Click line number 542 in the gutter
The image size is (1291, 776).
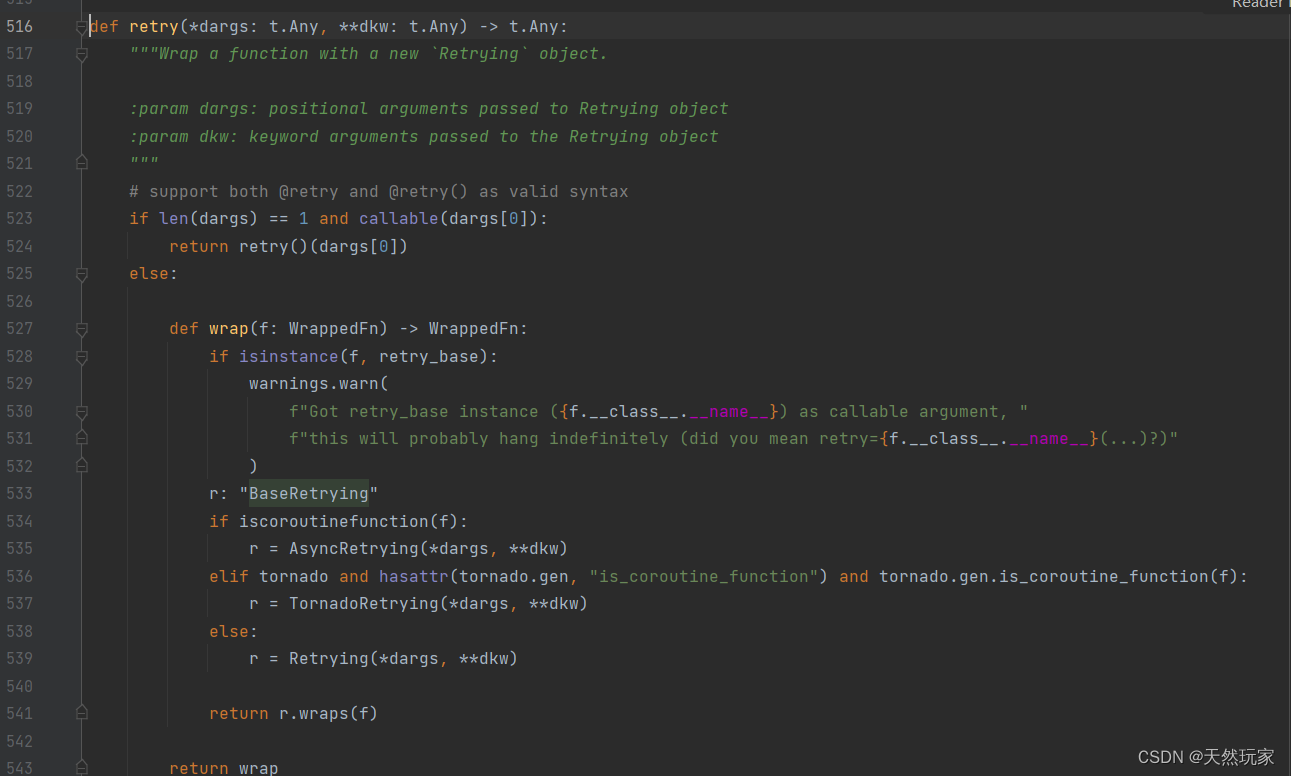(20, 741)
